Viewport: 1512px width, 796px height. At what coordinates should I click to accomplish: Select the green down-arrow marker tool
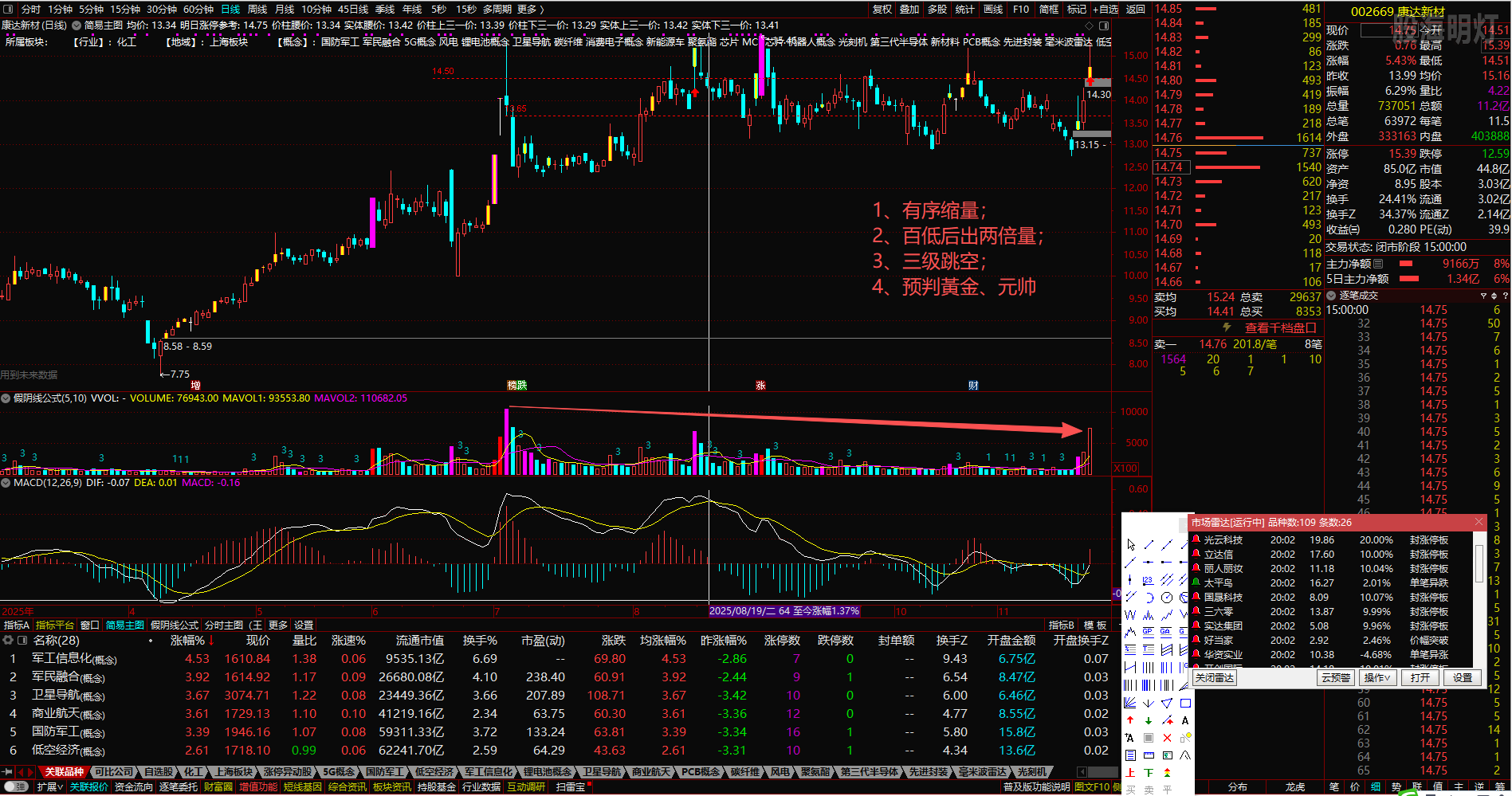click(1149, 720)
